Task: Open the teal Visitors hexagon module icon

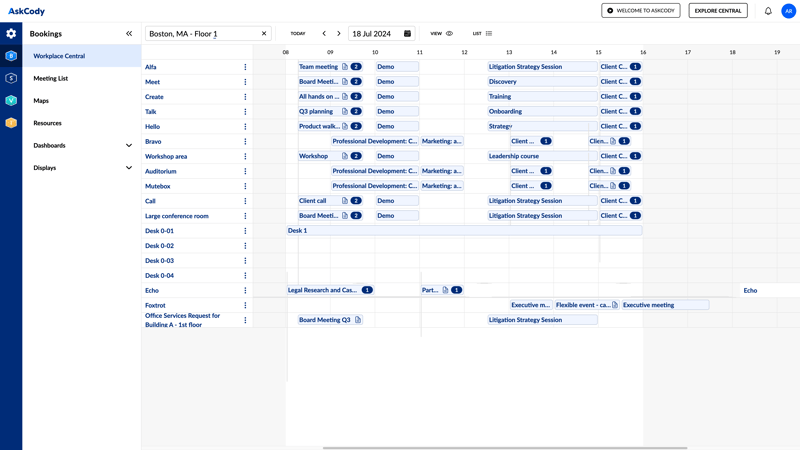Action: point(11,101)
